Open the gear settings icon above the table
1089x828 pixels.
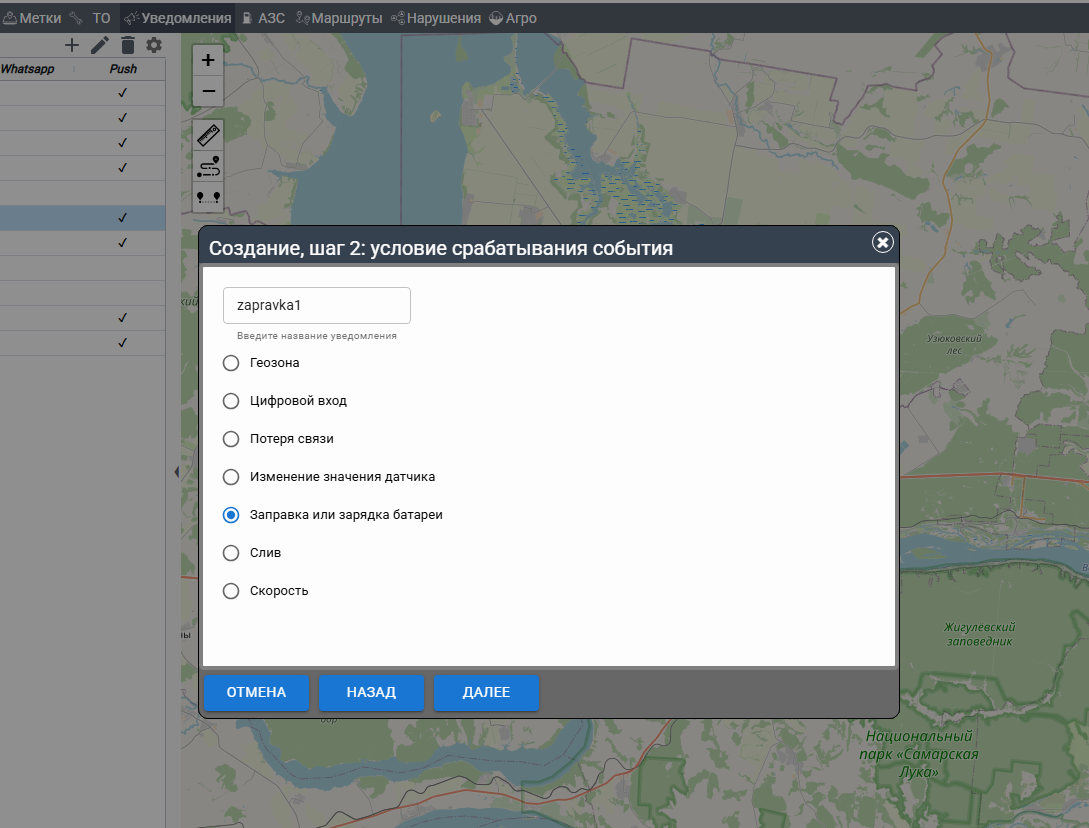coord(154,45)
